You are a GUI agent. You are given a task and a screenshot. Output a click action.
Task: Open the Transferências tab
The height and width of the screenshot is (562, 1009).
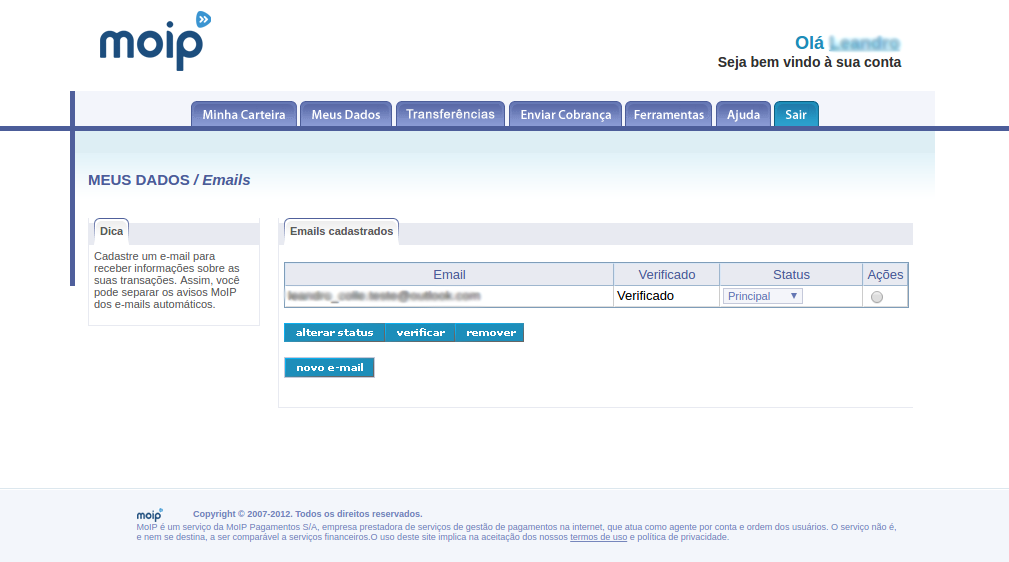(450, 114)
